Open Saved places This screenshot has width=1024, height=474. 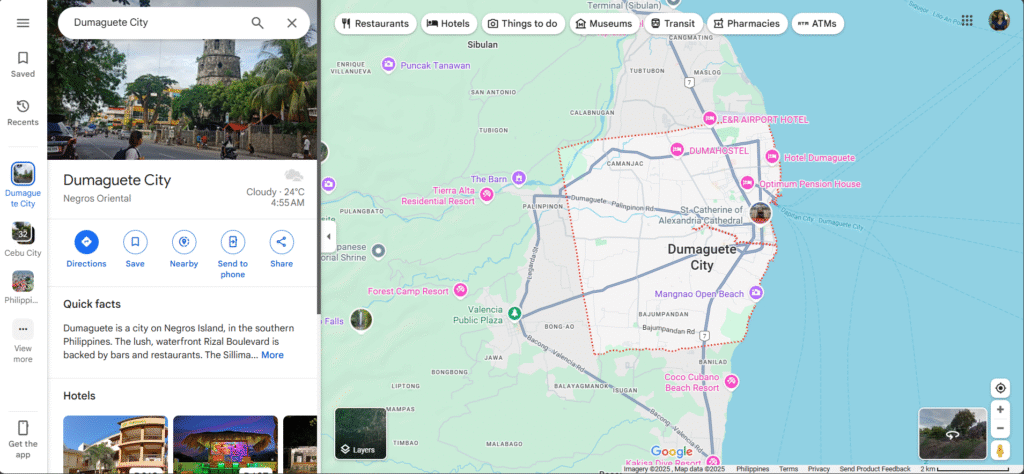23,65
